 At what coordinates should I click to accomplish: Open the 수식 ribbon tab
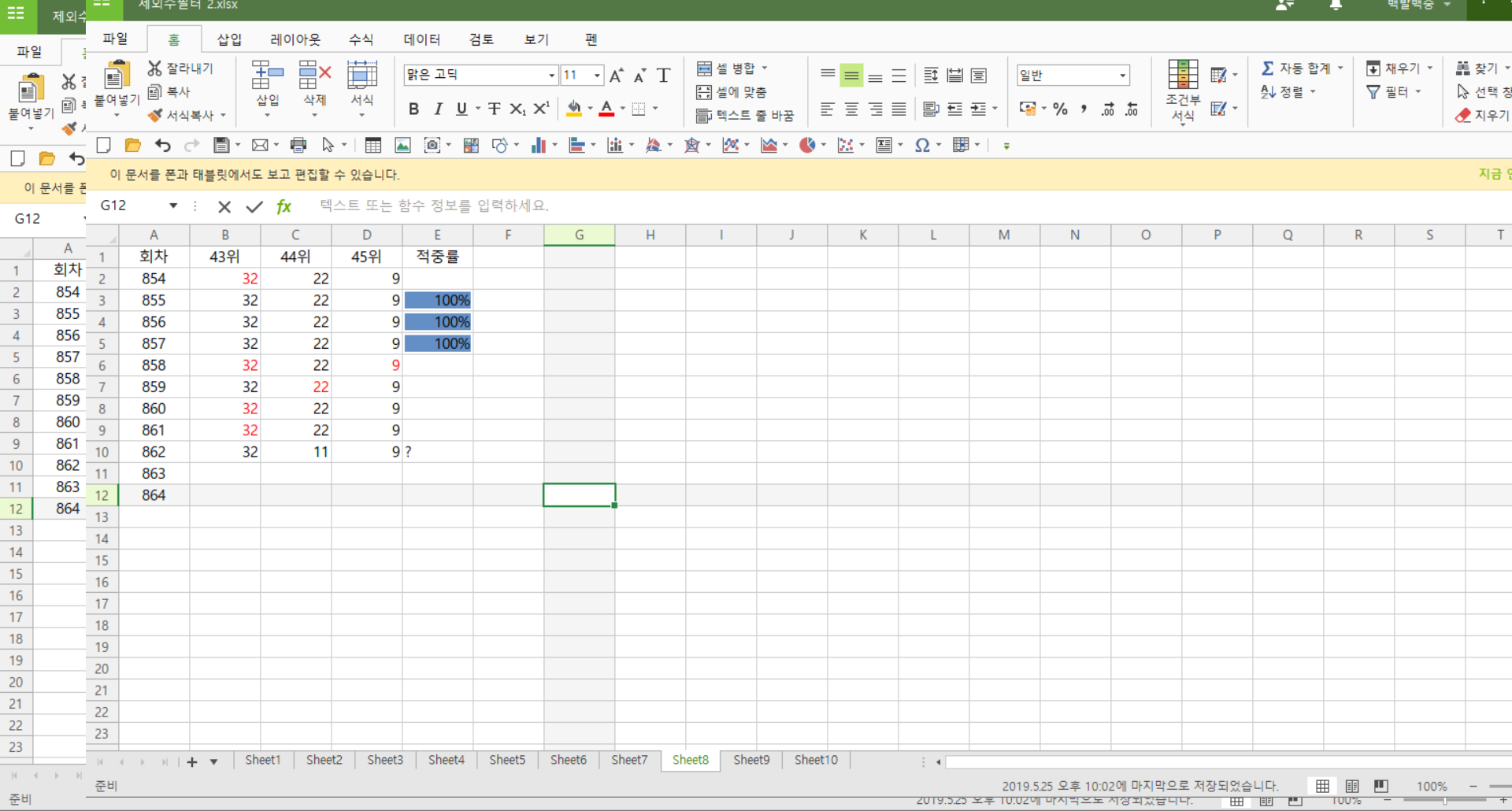361,39
